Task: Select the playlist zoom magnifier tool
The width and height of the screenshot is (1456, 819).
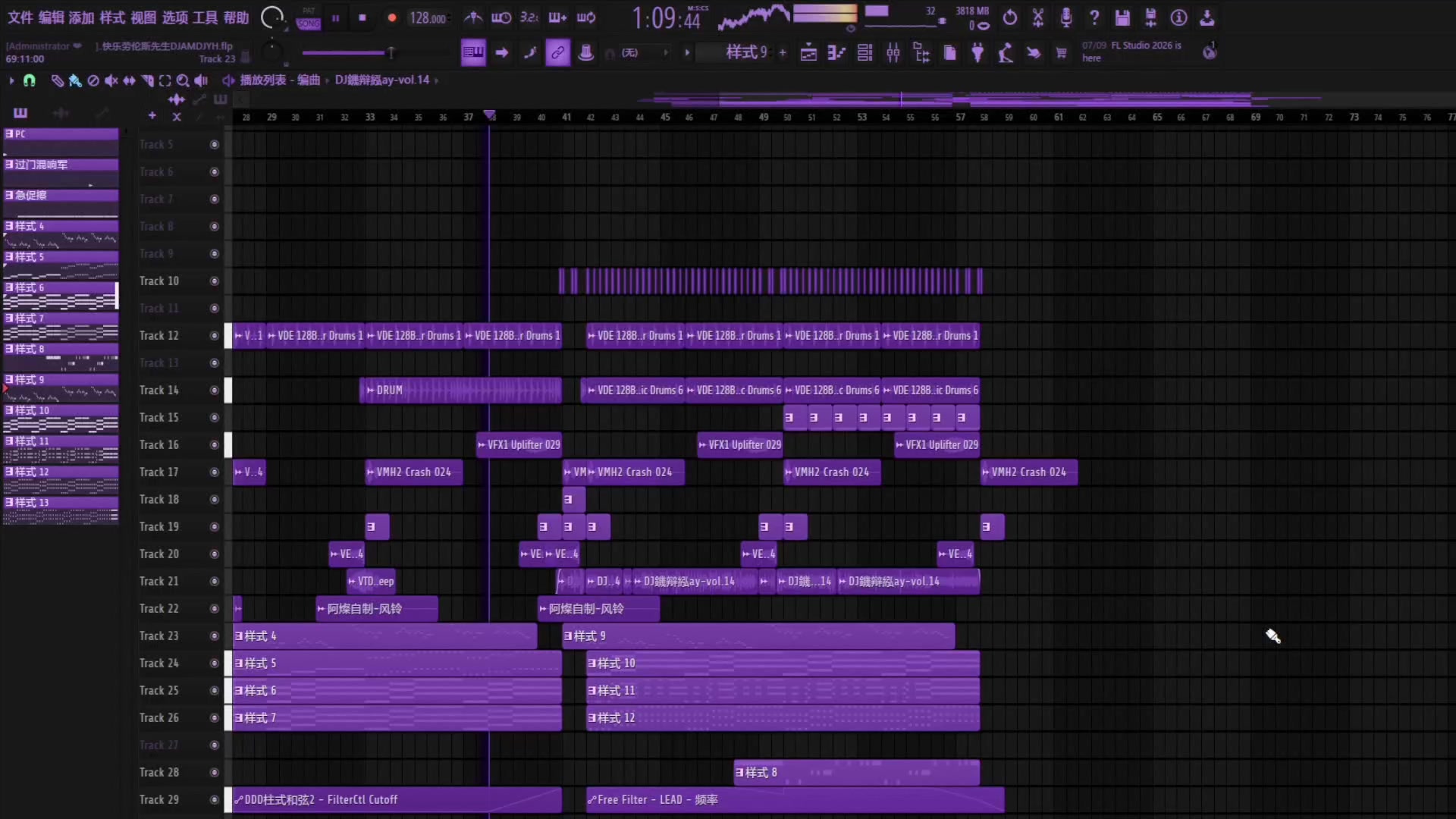Action: (x=183, y=80)
